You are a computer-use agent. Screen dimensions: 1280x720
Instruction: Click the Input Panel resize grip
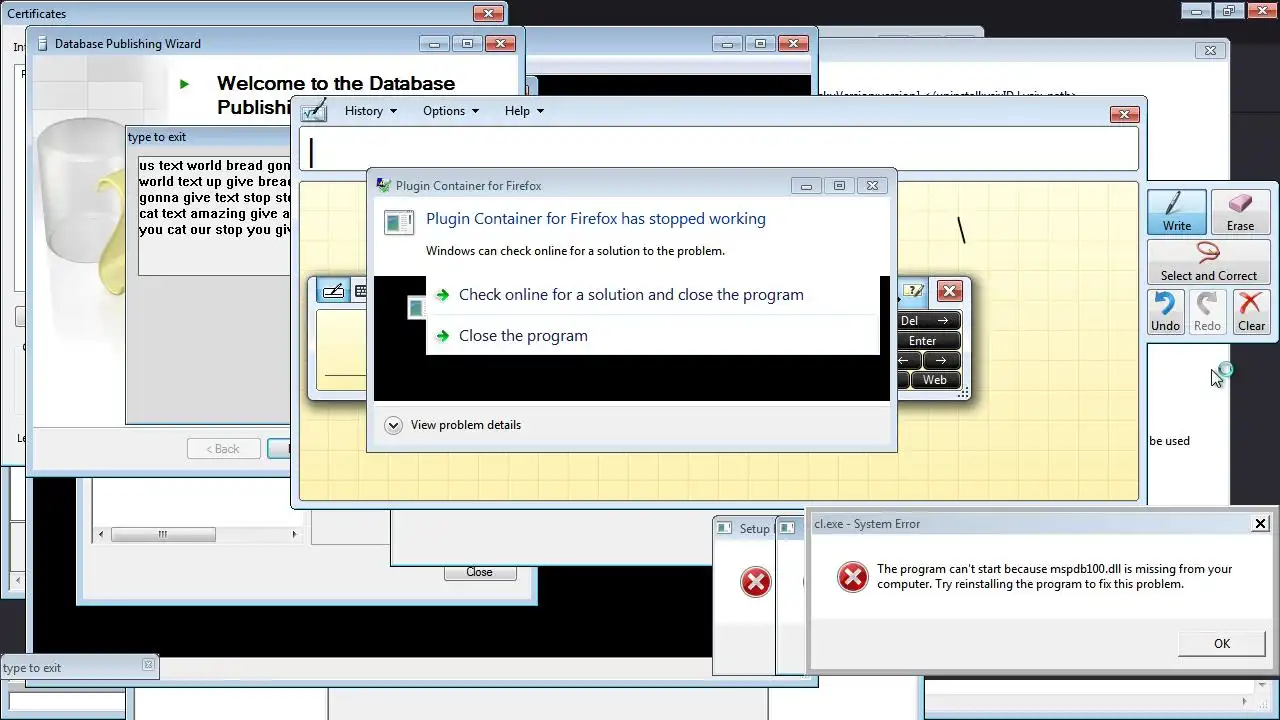963,393
